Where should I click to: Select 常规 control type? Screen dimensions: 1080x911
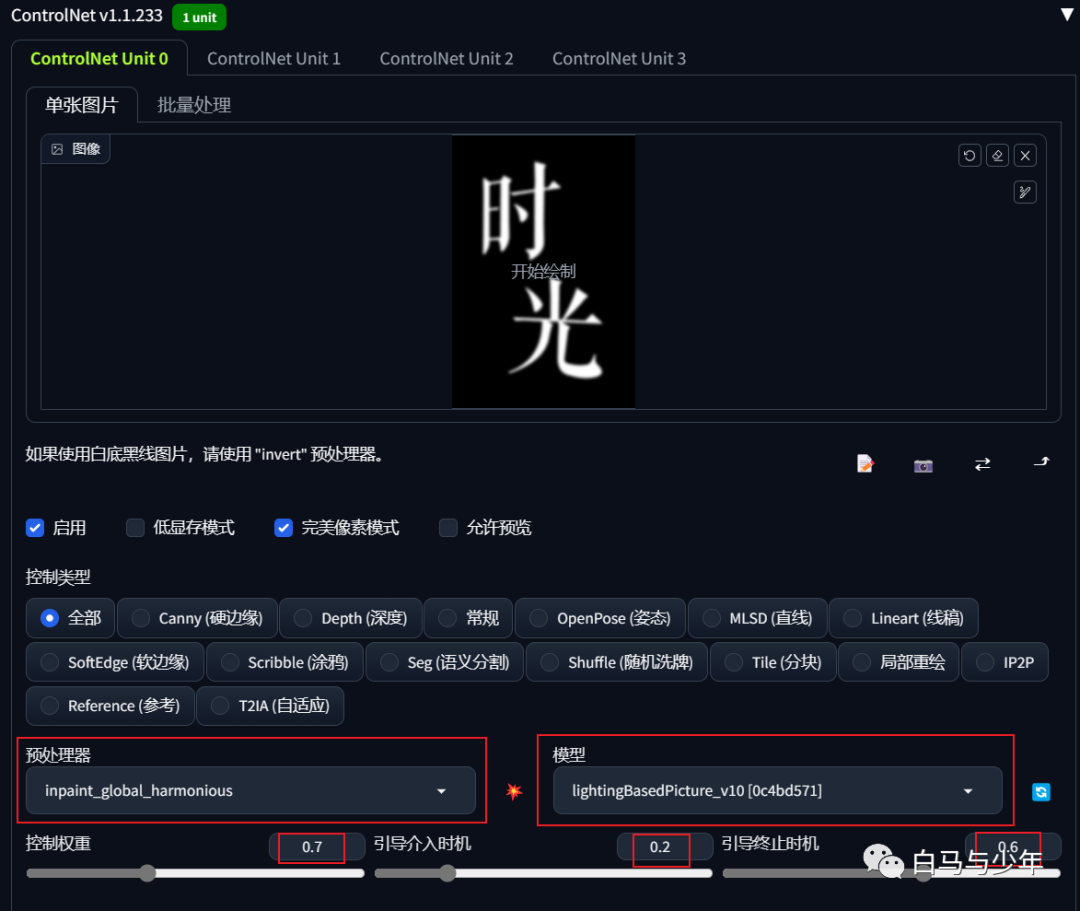468,618
